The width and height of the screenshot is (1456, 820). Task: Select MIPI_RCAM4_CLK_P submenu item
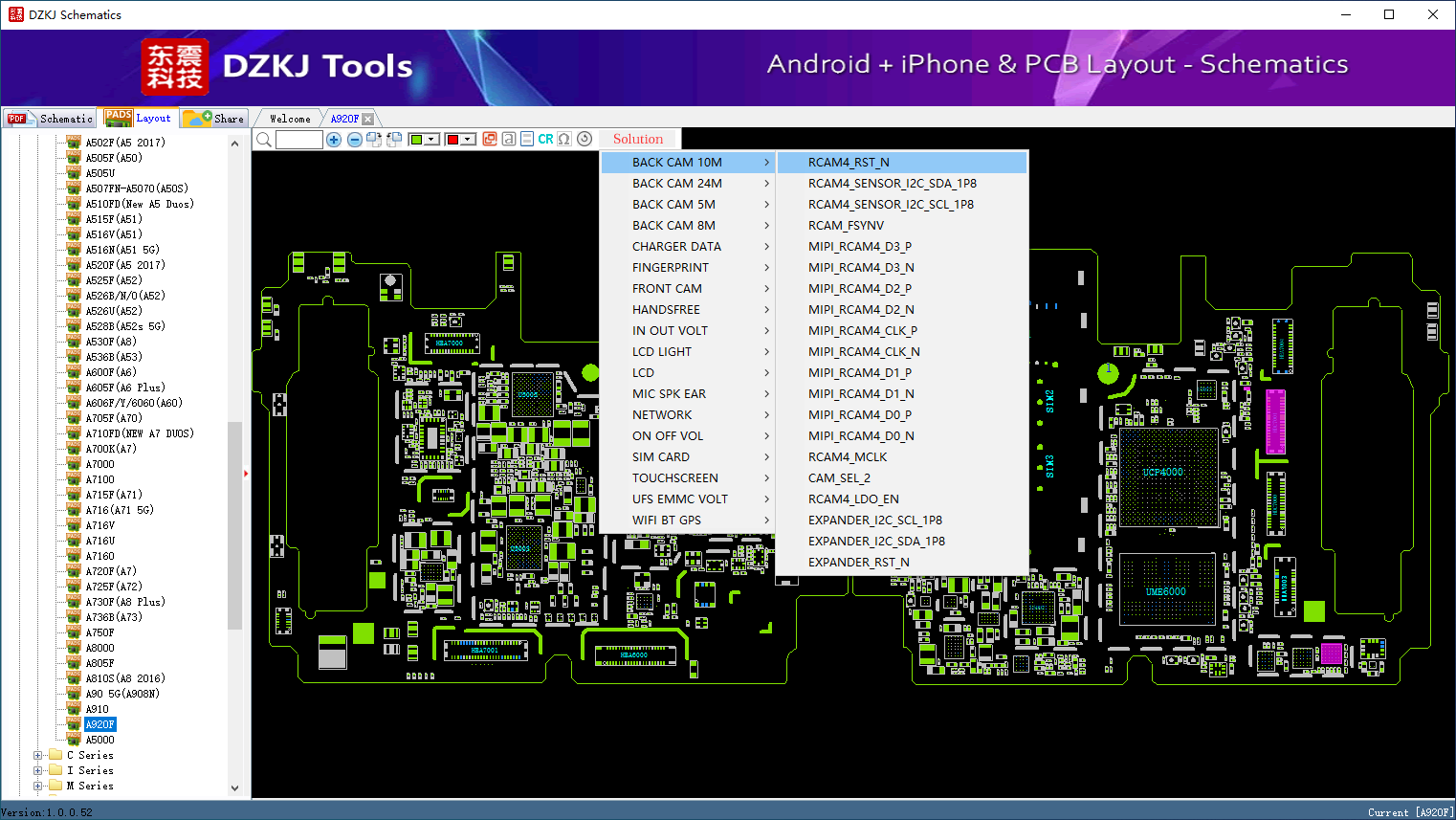pos(902,331)
